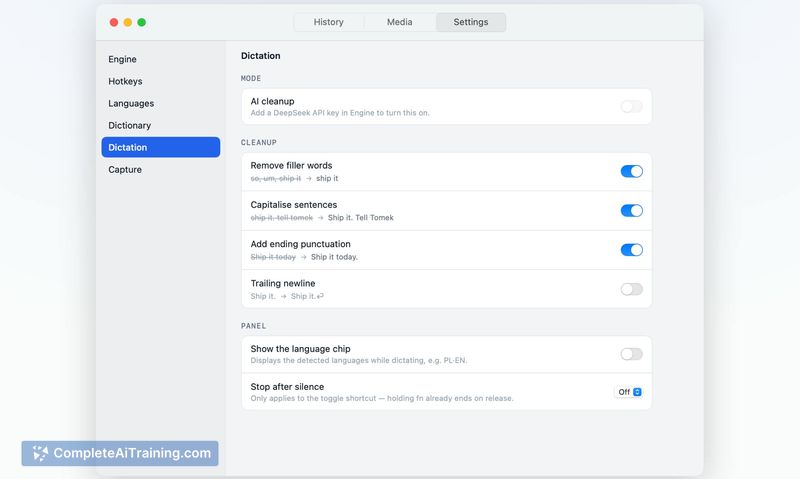Click the 'PANEL' section label
This screenshot has width=800, height=479.
254,326
